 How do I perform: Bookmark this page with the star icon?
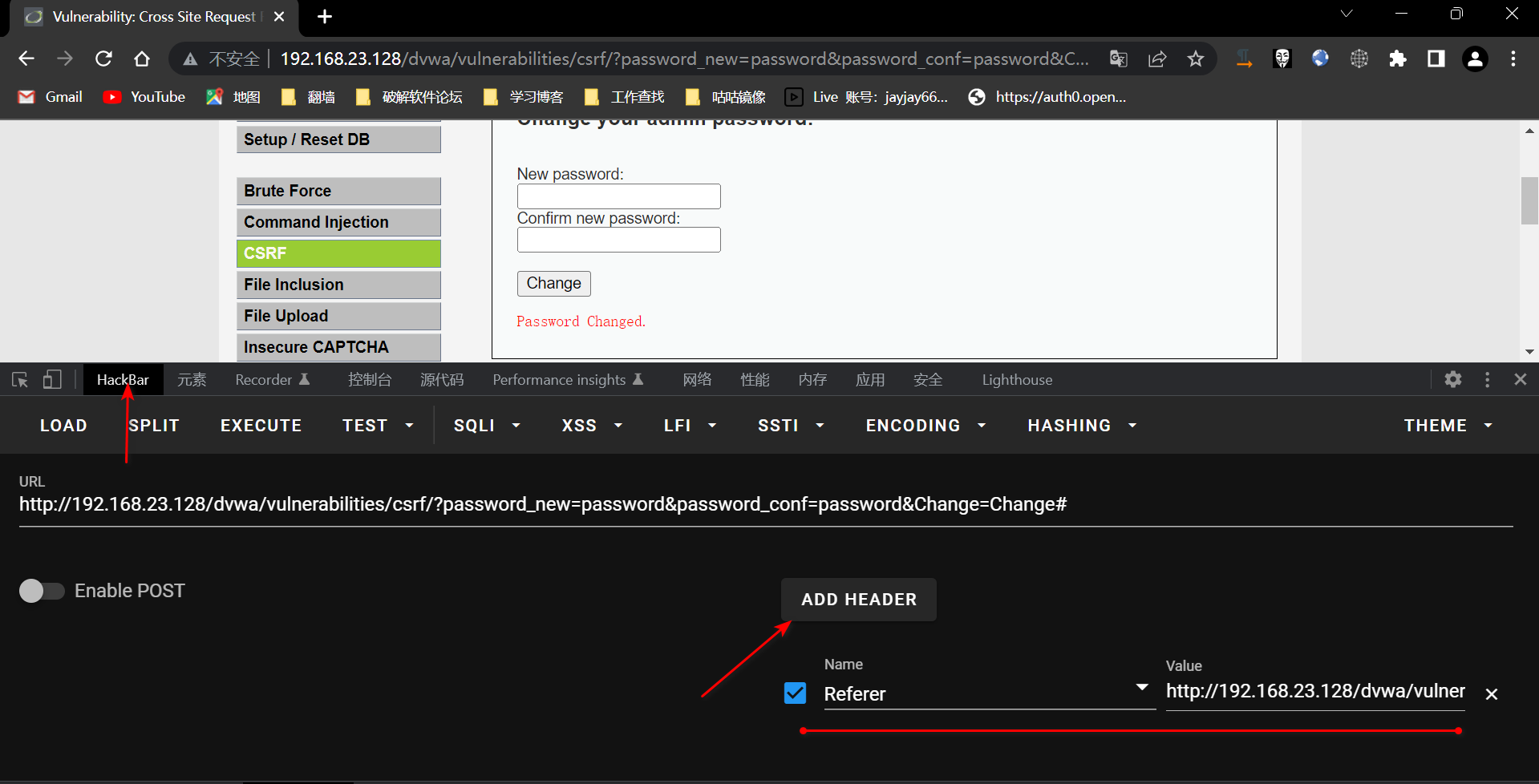pos(1196,59)
